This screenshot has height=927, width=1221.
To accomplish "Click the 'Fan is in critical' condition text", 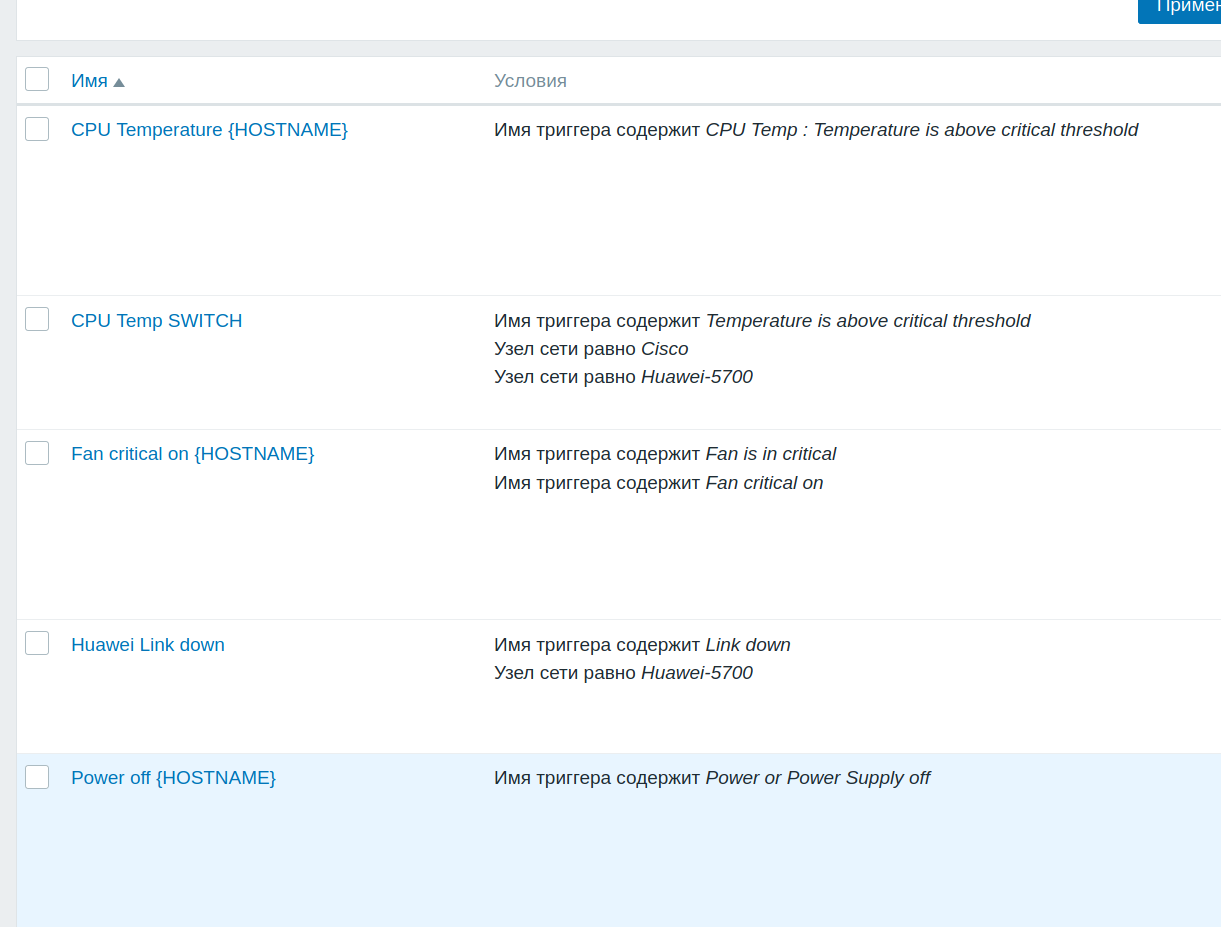I will pyautogui.click(x=770, y=454).
